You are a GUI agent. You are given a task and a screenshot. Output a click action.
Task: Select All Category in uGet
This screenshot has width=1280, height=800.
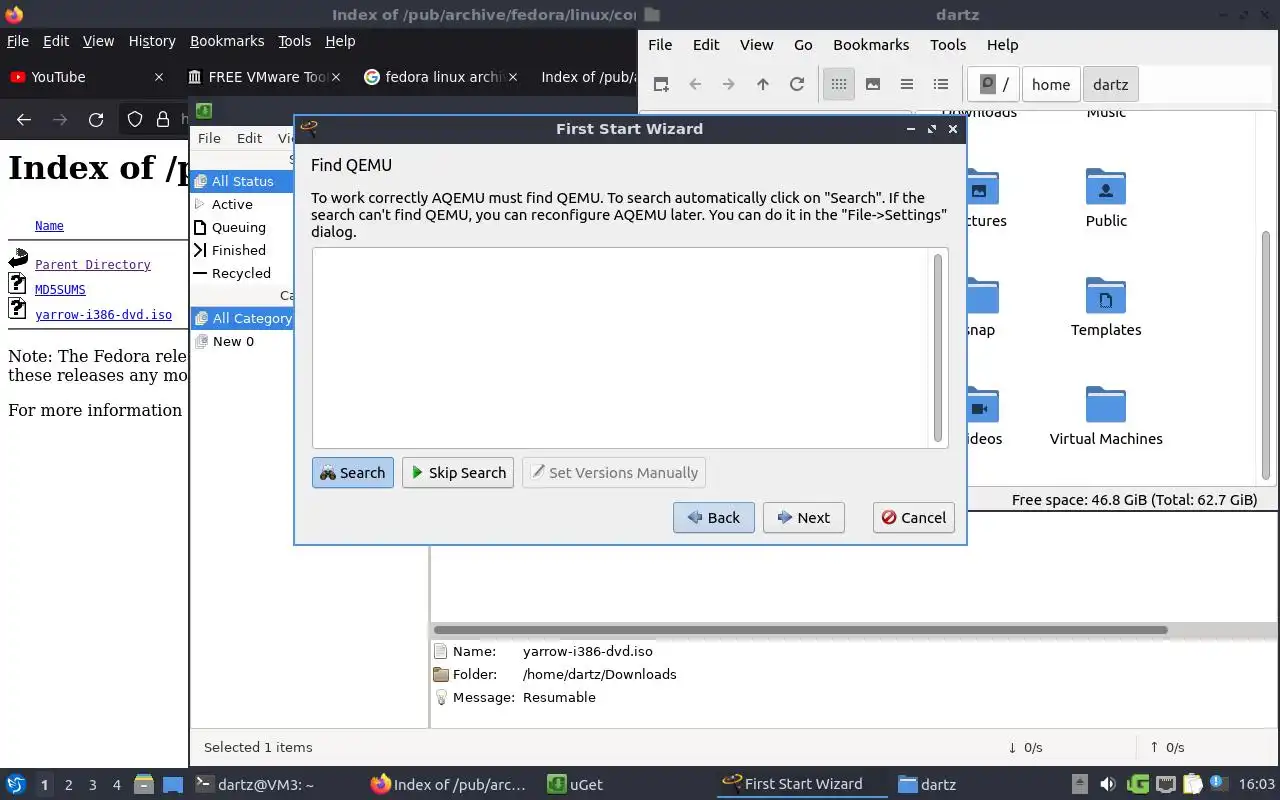pyautogui.click(x=242, y=319)
